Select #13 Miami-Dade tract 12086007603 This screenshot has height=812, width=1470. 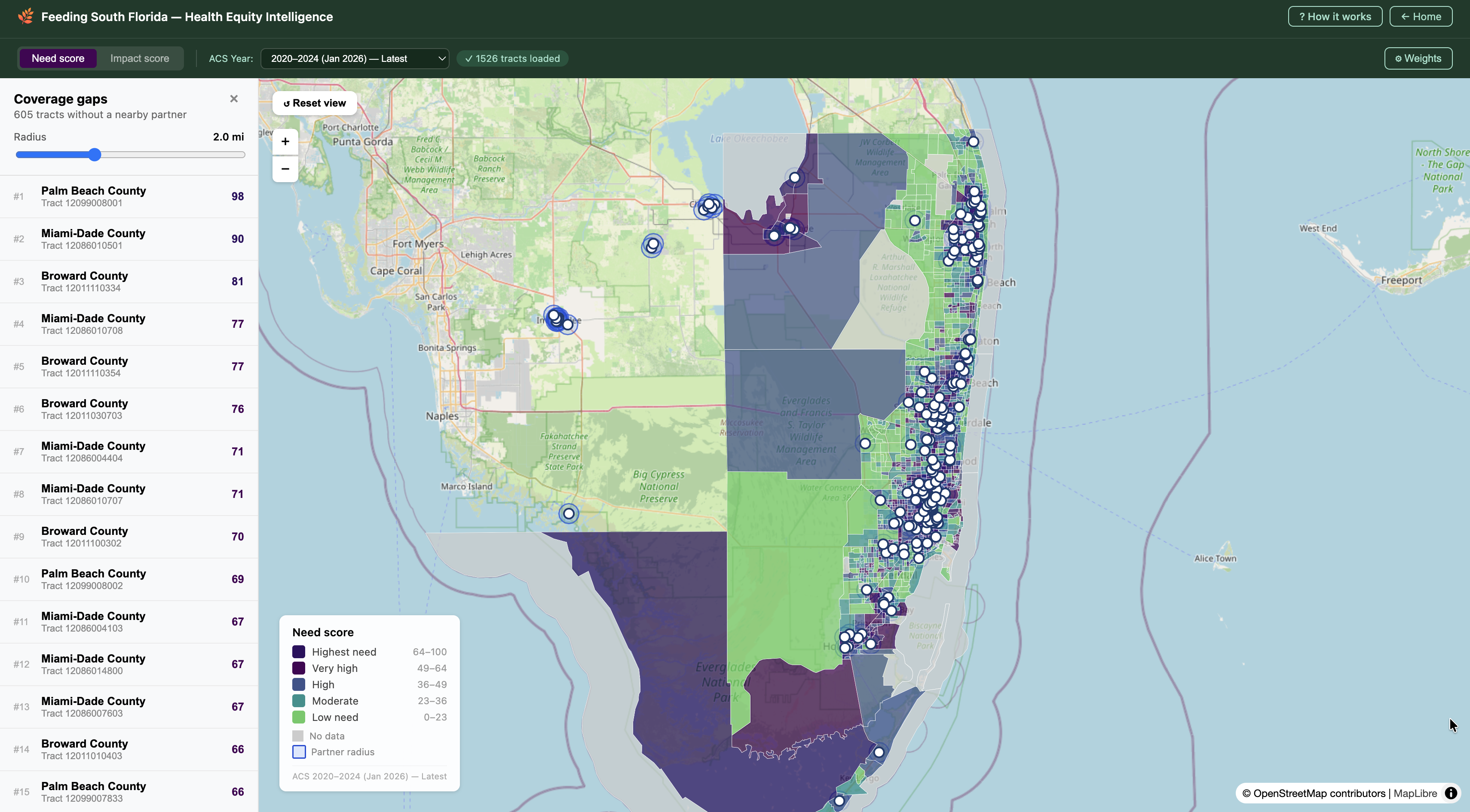(129, 707)
